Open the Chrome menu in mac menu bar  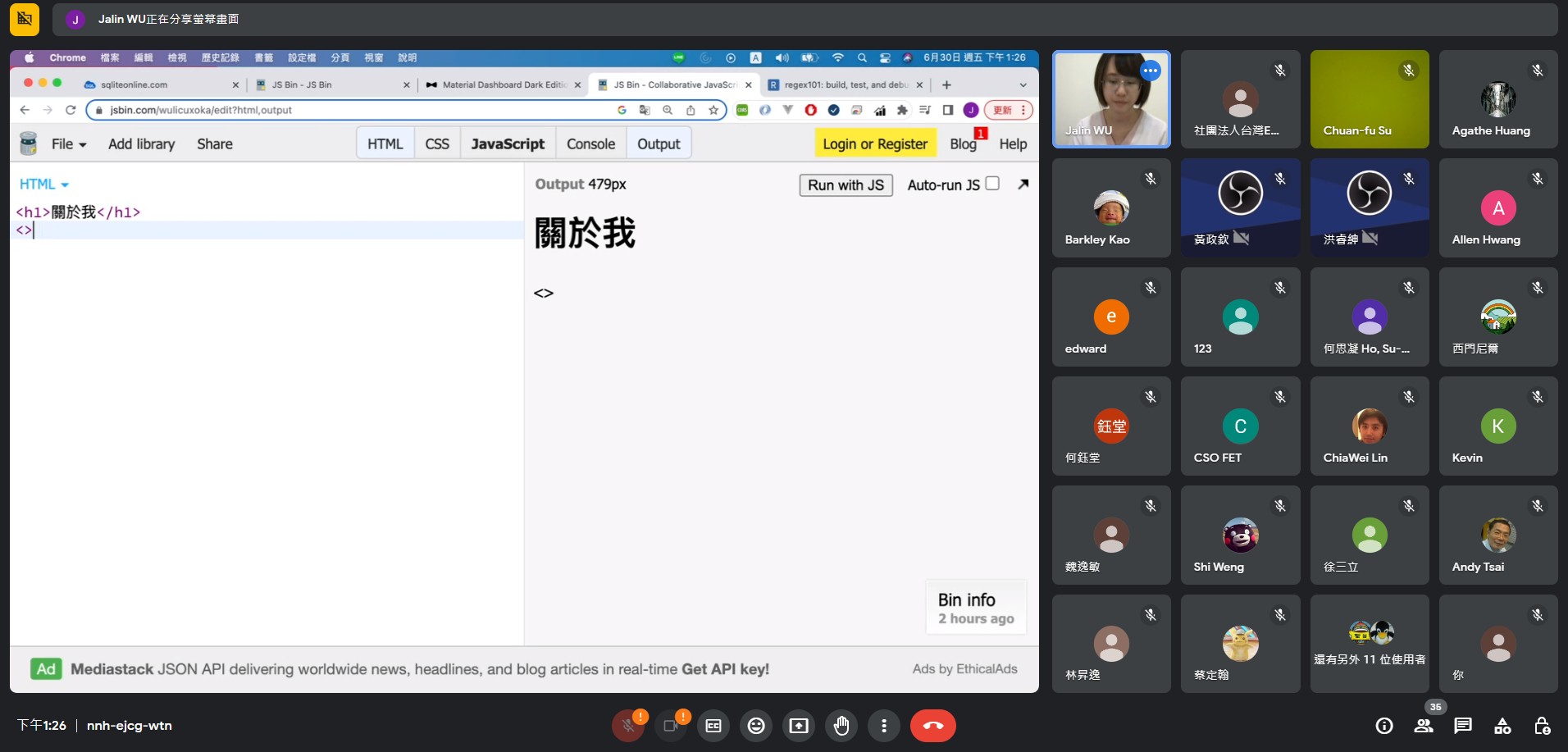(67, 57)
